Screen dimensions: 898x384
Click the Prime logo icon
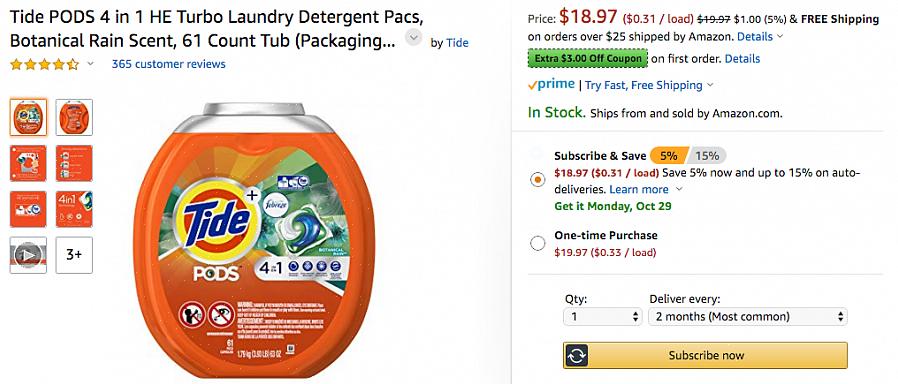(x=551, y=85)
